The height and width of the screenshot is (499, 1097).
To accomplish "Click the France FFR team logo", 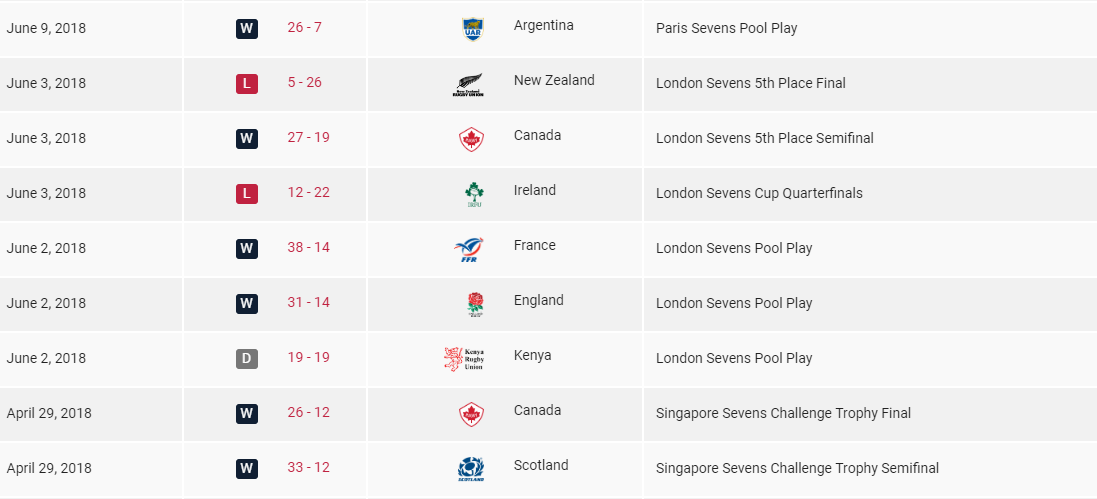I will [x=470, y=250].
